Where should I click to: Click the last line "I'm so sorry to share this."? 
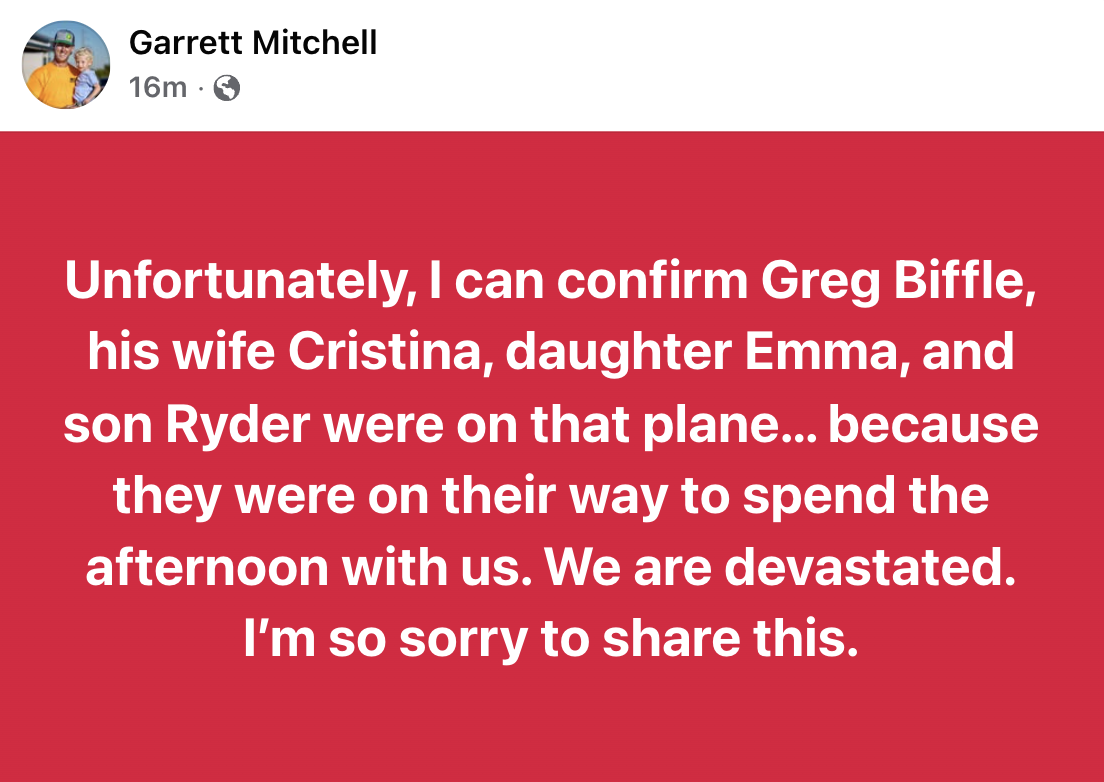[x=551, y=639]
